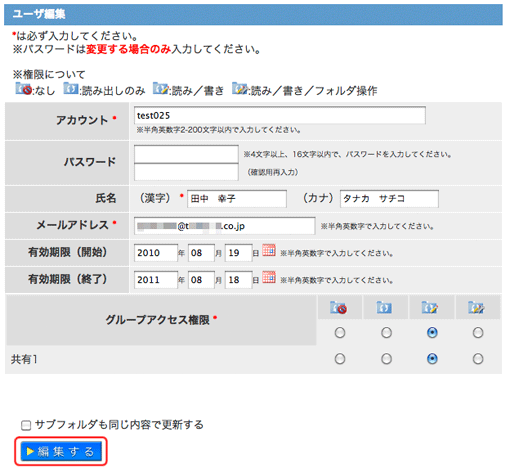Click the 有効期限（開始）label

pos(67,252)
